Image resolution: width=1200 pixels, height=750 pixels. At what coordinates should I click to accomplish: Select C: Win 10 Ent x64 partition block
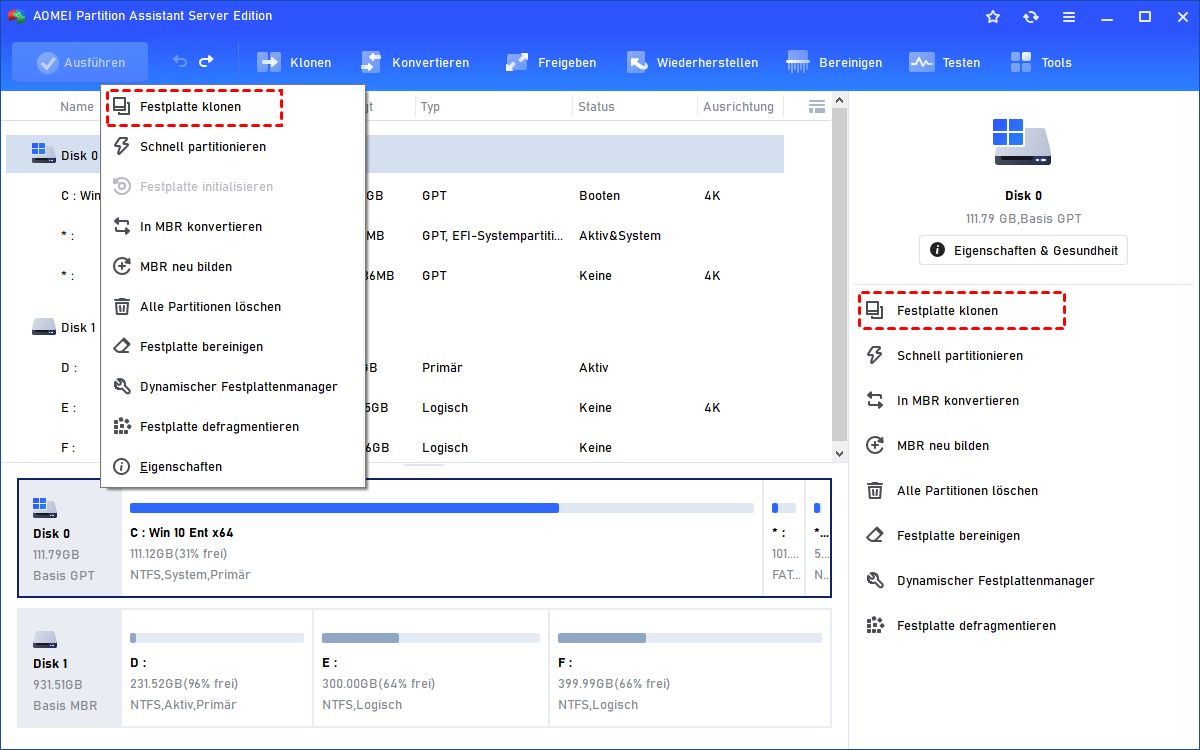coord(441,538)
